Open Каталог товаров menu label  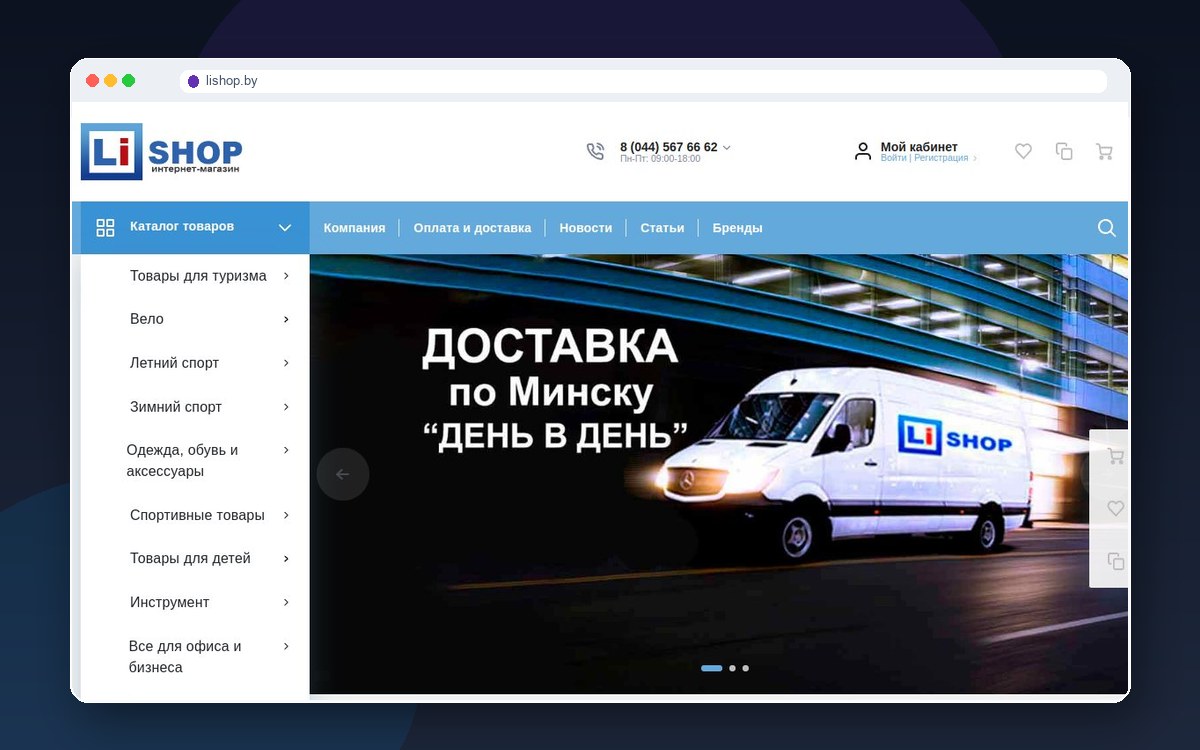[182, 226]
